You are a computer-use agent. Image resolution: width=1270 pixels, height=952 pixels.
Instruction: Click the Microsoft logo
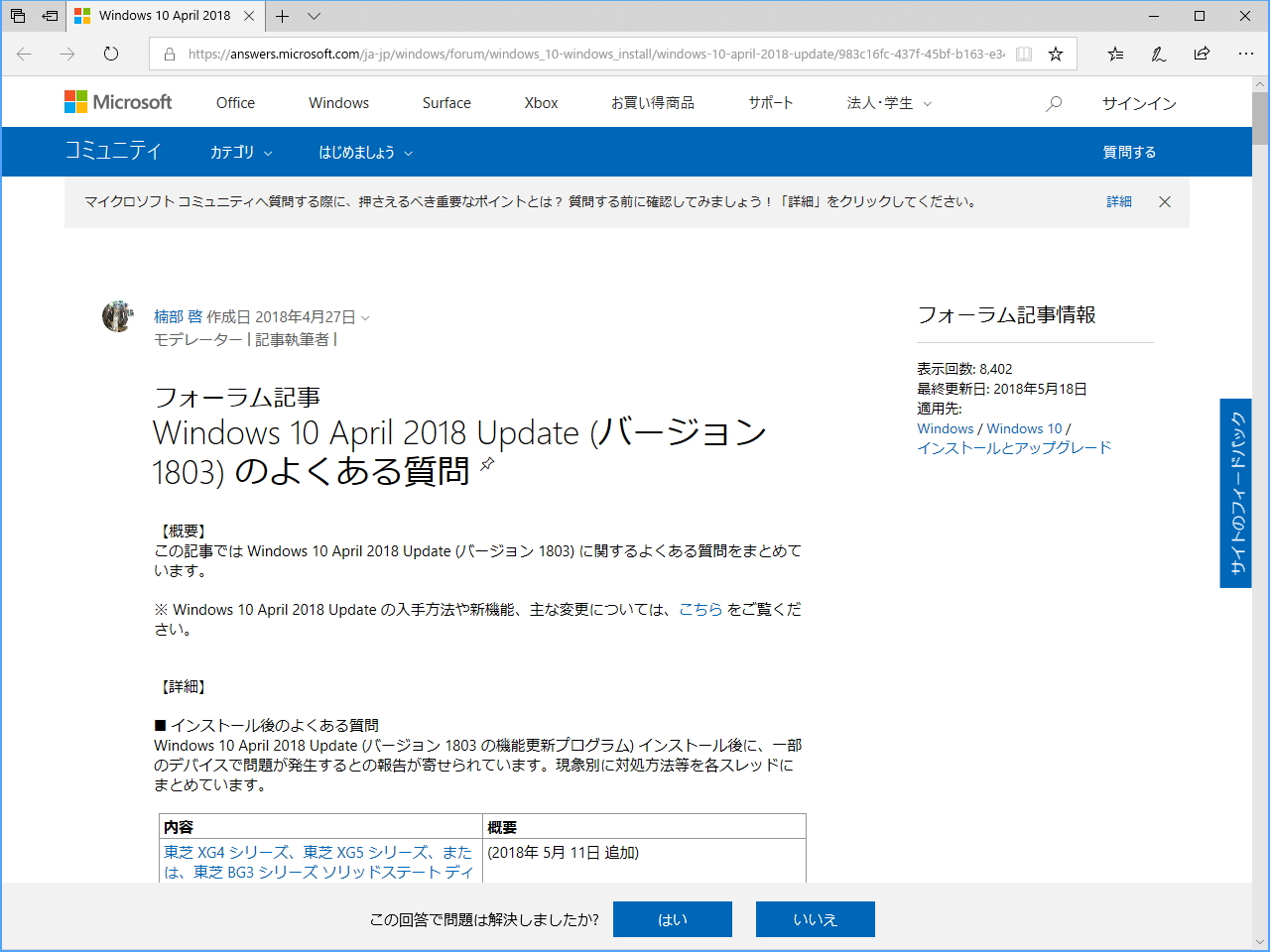(118, 101)
